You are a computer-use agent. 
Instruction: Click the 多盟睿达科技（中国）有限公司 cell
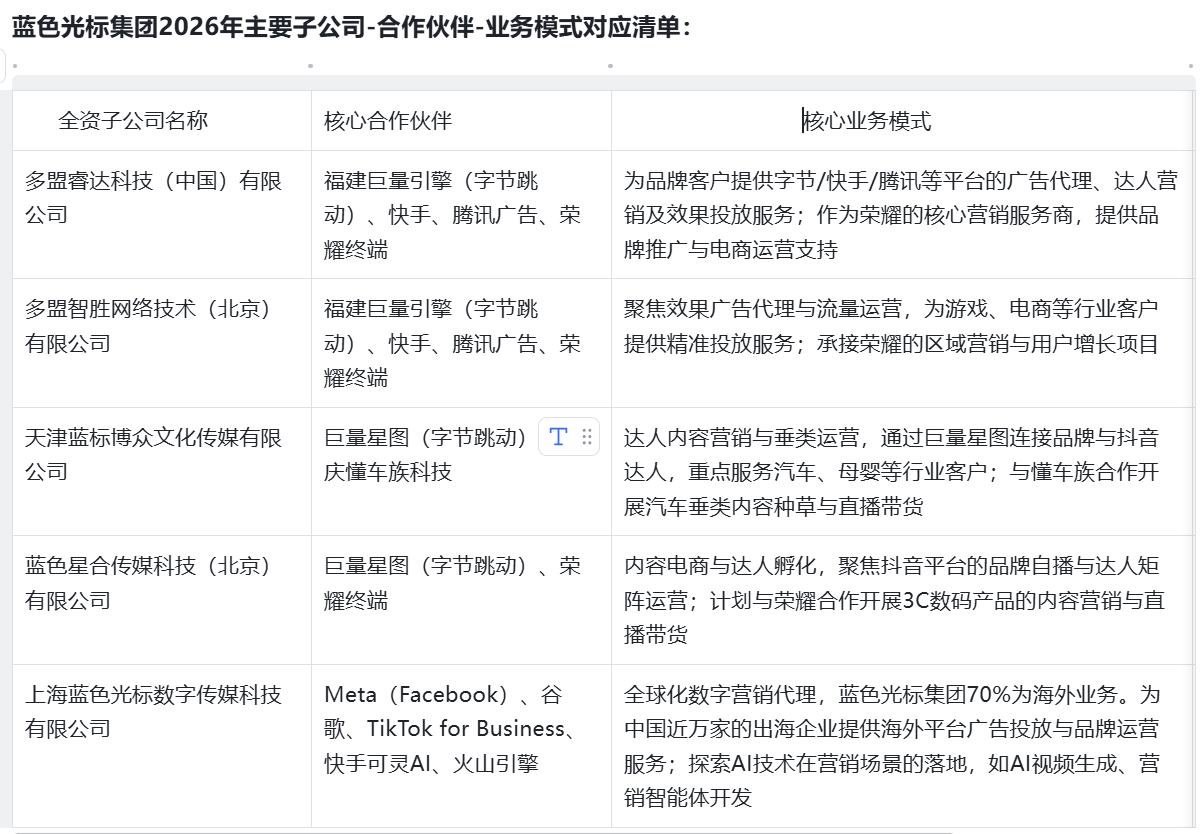pyautogui.click(x=162, y=214)
